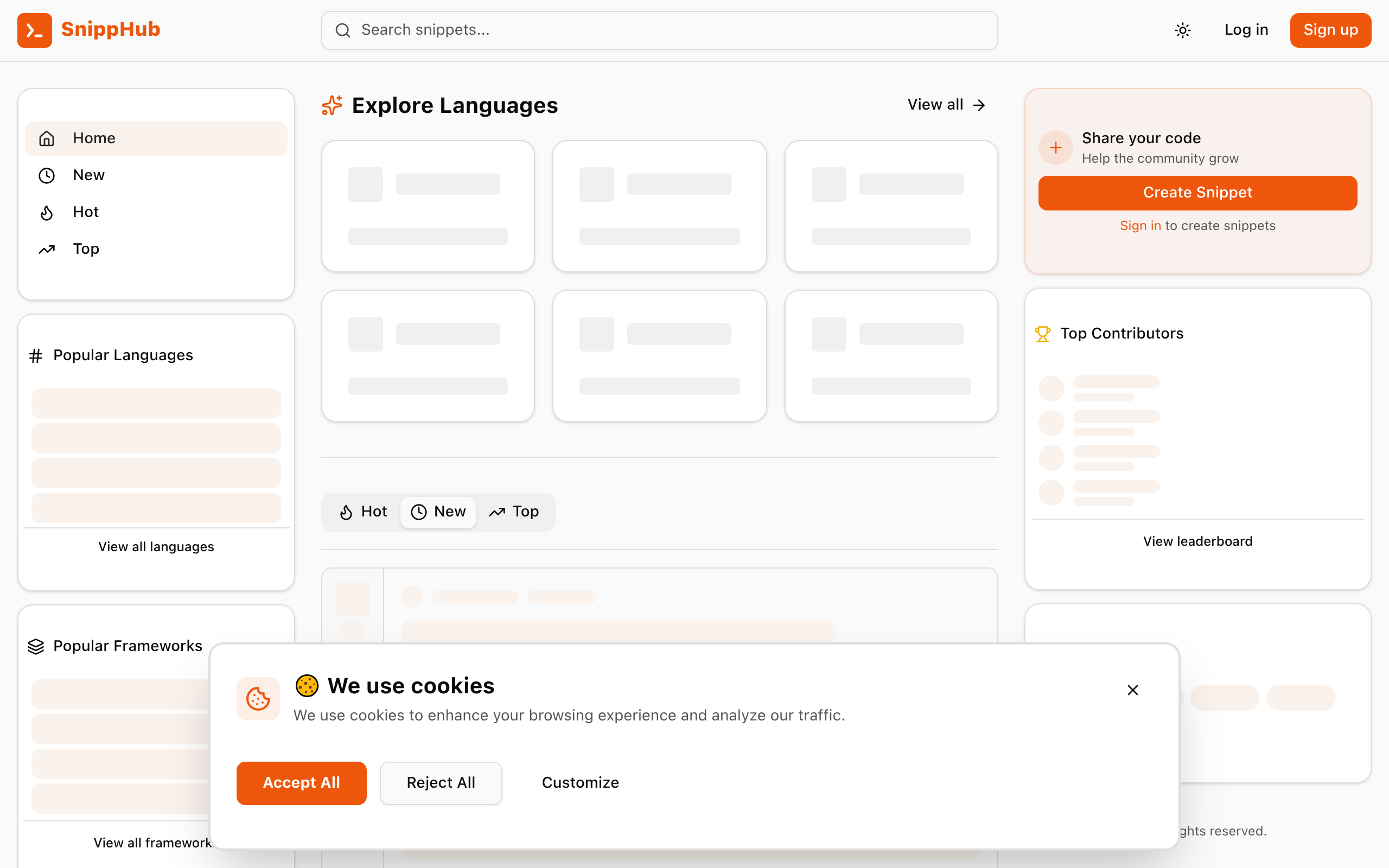This screenshot has height=868, width=1389.
Task: Toggle the light/dark theme sun icon
Action: coord(1182,30)
